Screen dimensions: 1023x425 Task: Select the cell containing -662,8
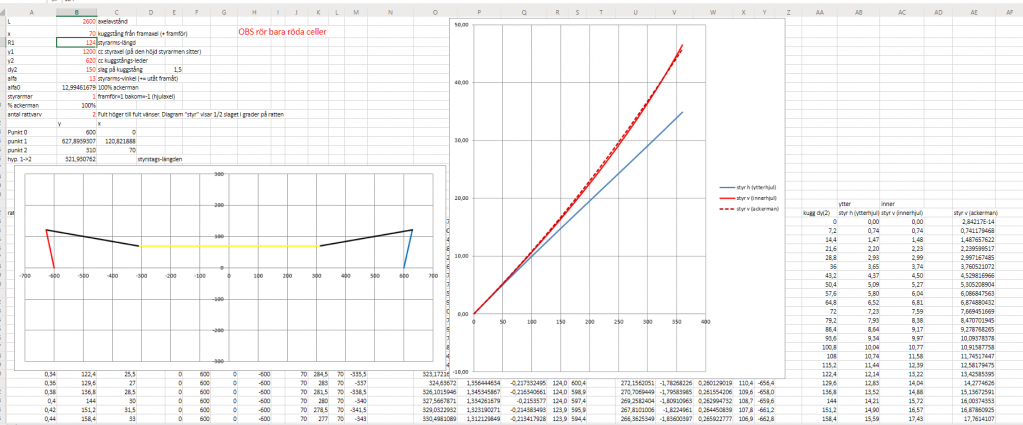(x=765, y=420)
